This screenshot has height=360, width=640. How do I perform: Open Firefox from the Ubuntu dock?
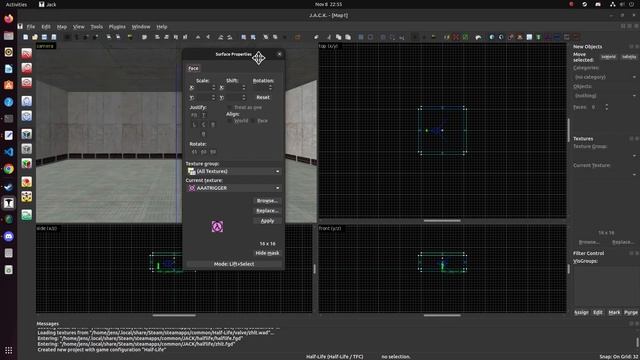(x=9, y=19)
